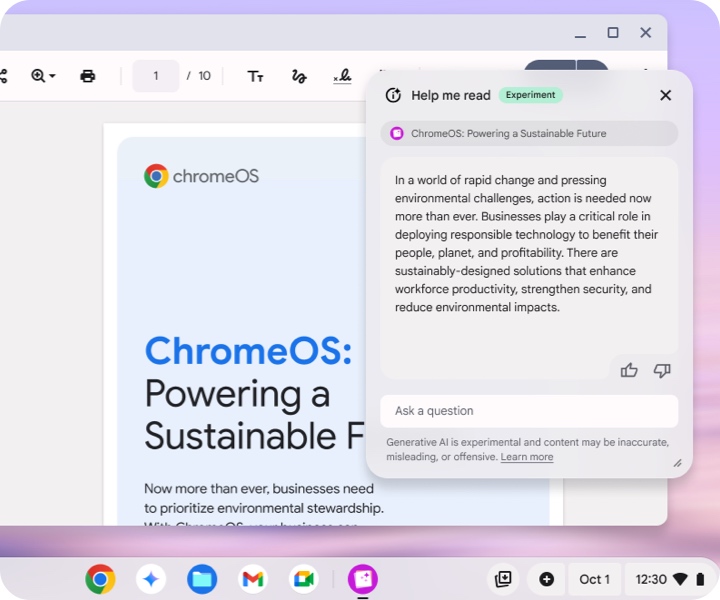Image resolution: width=720 pixels, height=600 pixels.
Task: Open Chrome from the shelf
Action: (100, 579)
